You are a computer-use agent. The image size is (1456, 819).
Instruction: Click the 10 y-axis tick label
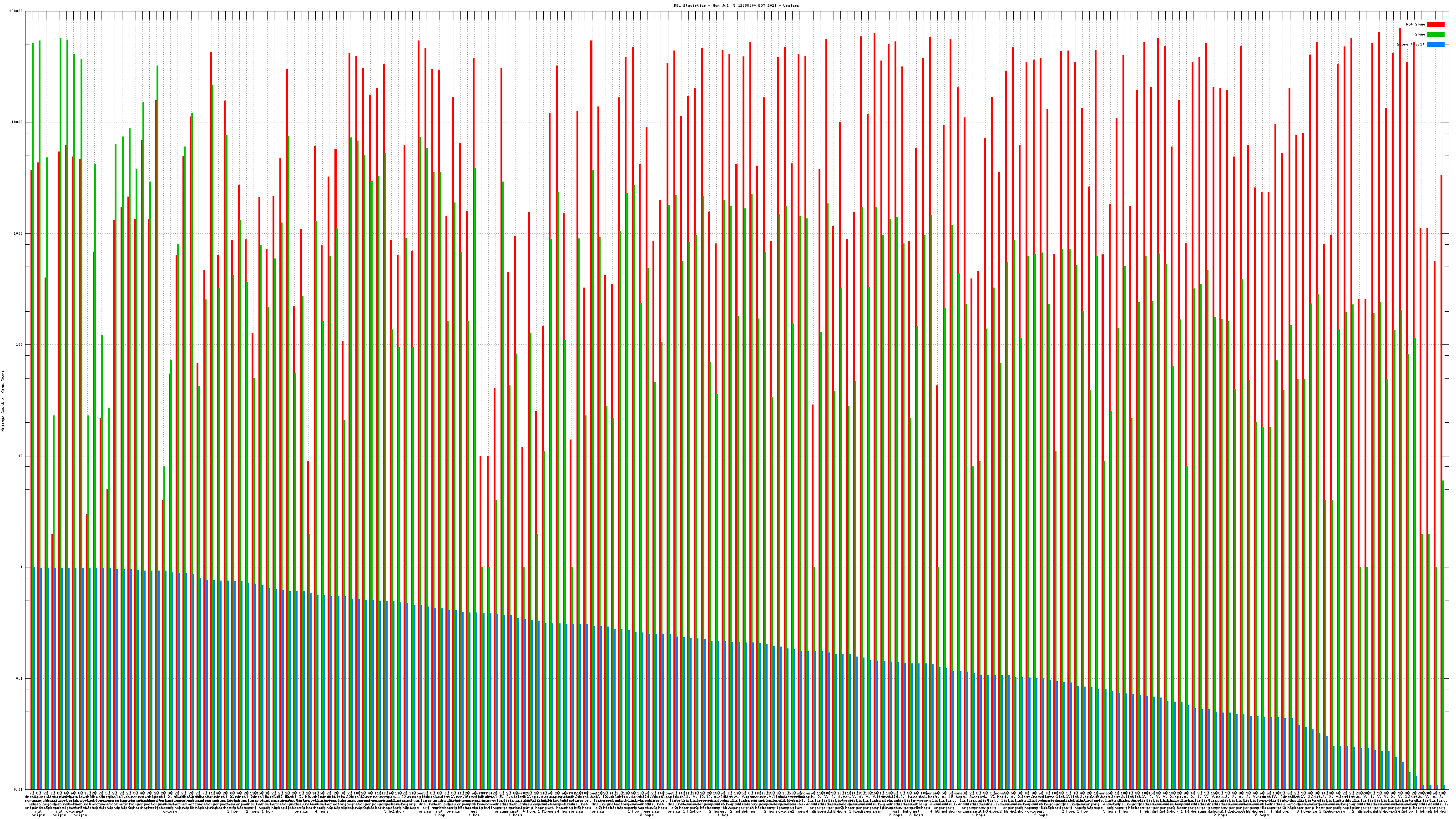pos(21,456)
